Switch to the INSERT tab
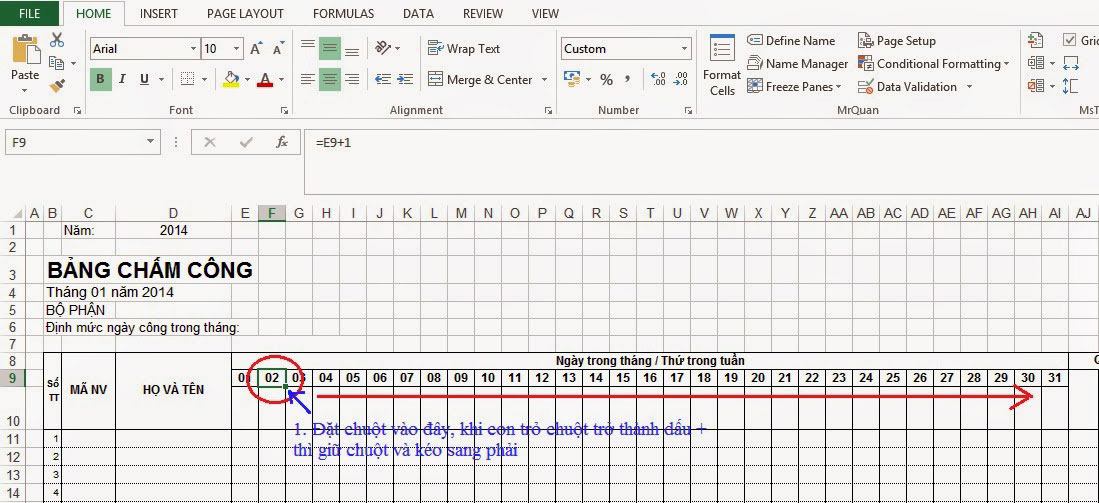 pos(158,13)
